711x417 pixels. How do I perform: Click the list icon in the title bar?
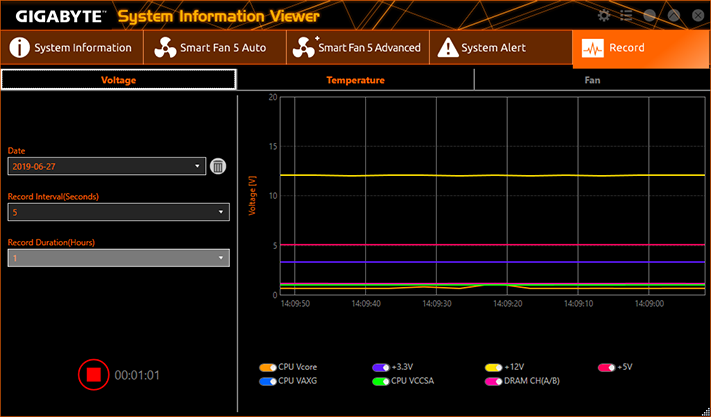[626, 15]
